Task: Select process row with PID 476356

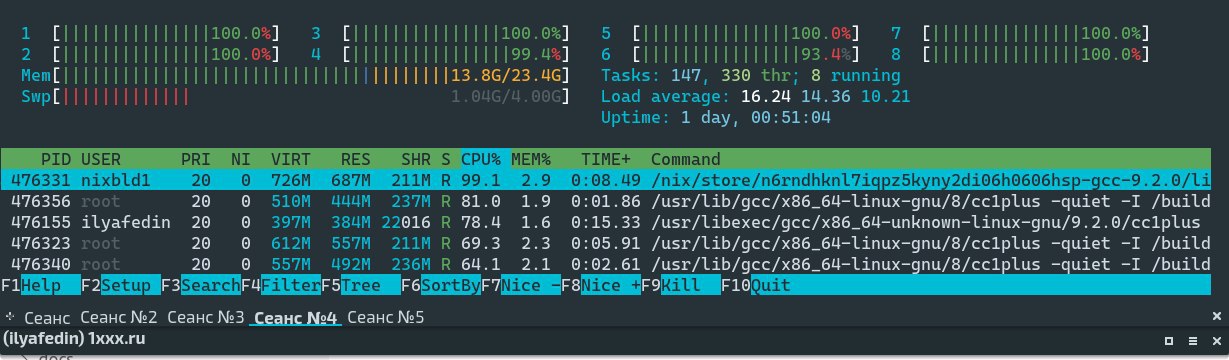Action: click(x=606, y=201)
